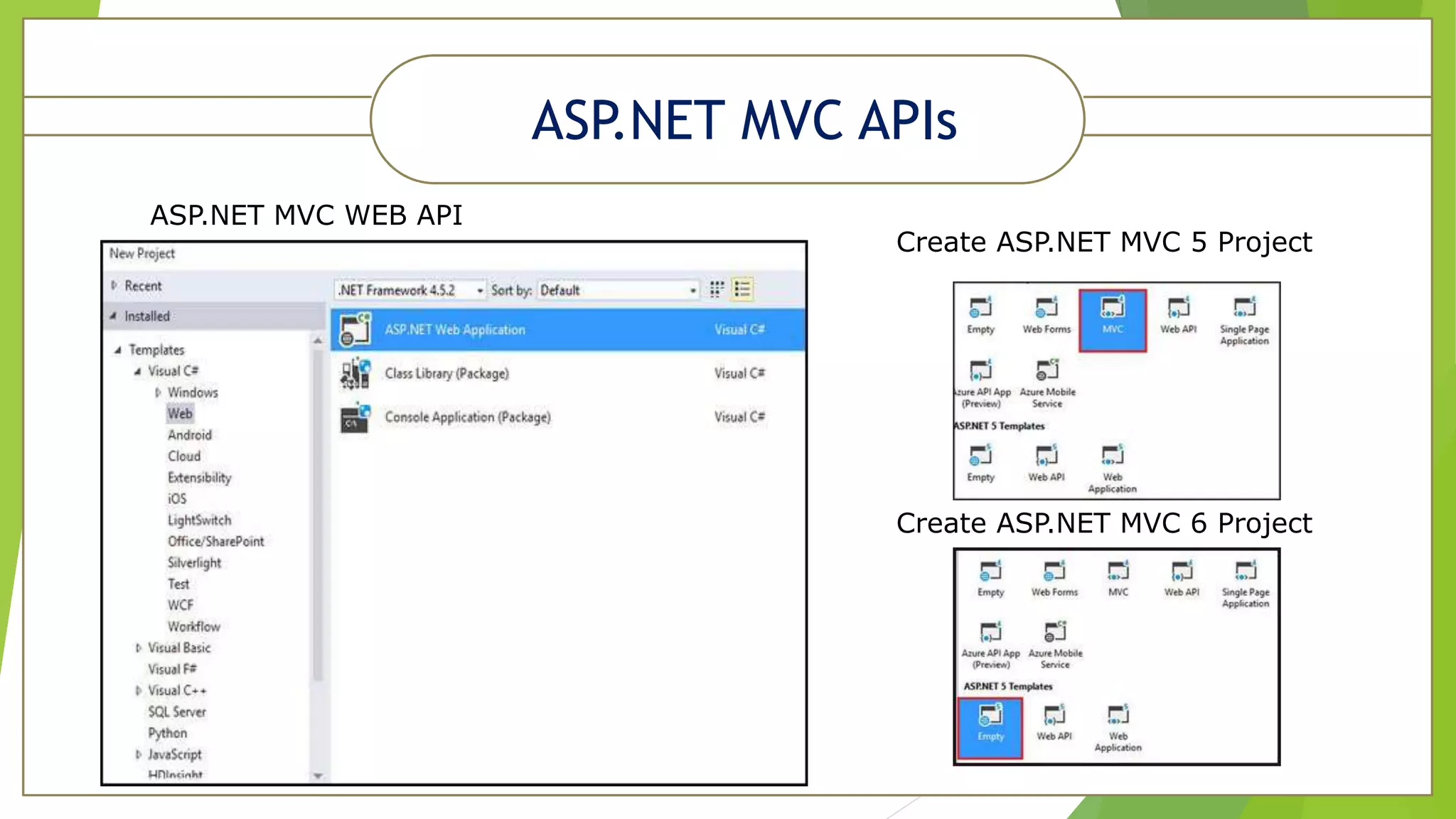Image resolution: width=1456 pixels, height=819 pixels.
Task: Select Azure API App (Preview) in MVC 5 panel
Action: [981, 384]
